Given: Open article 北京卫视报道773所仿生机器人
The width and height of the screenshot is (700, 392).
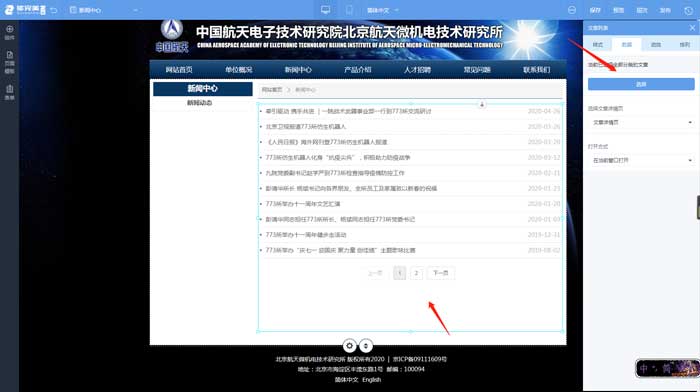Looking at the screenshot, I should [x=306, y=127].
